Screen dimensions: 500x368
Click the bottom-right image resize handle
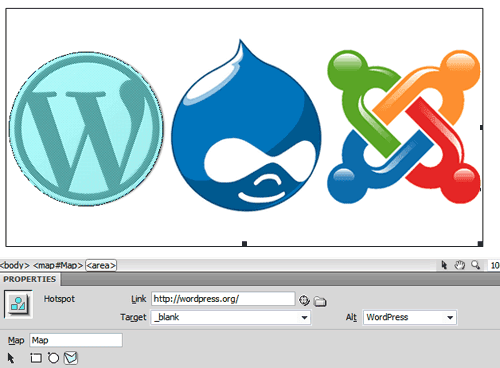point(480,244)
